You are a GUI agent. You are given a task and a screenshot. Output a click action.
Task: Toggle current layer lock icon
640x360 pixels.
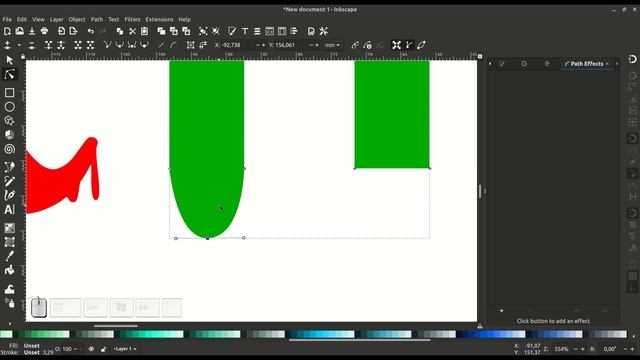click(103, 349)
